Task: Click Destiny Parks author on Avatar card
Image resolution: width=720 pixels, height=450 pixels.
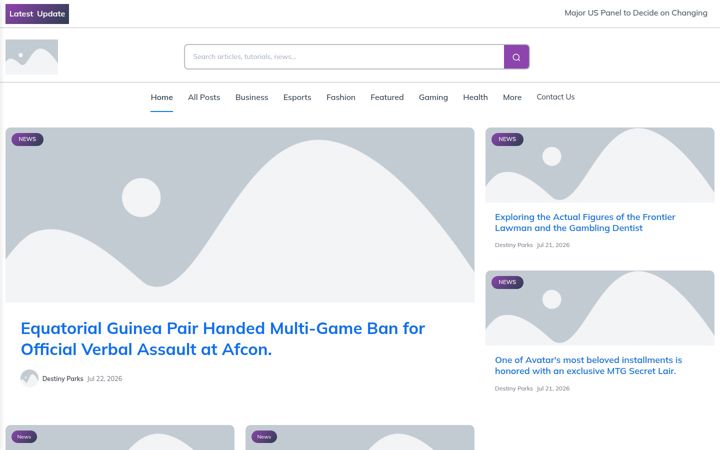Action: [x=513, y=388]
